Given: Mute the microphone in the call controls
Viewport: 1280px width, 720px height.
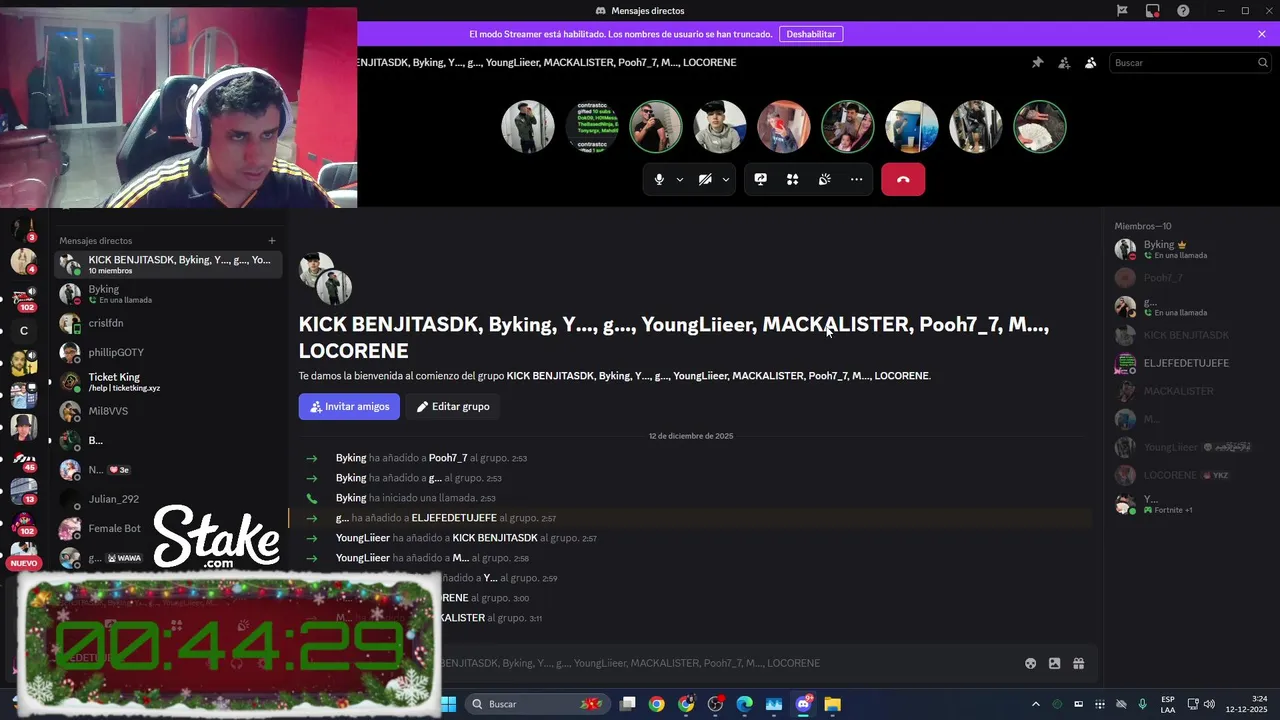Looking at the screenshot, I should point(658,179).
